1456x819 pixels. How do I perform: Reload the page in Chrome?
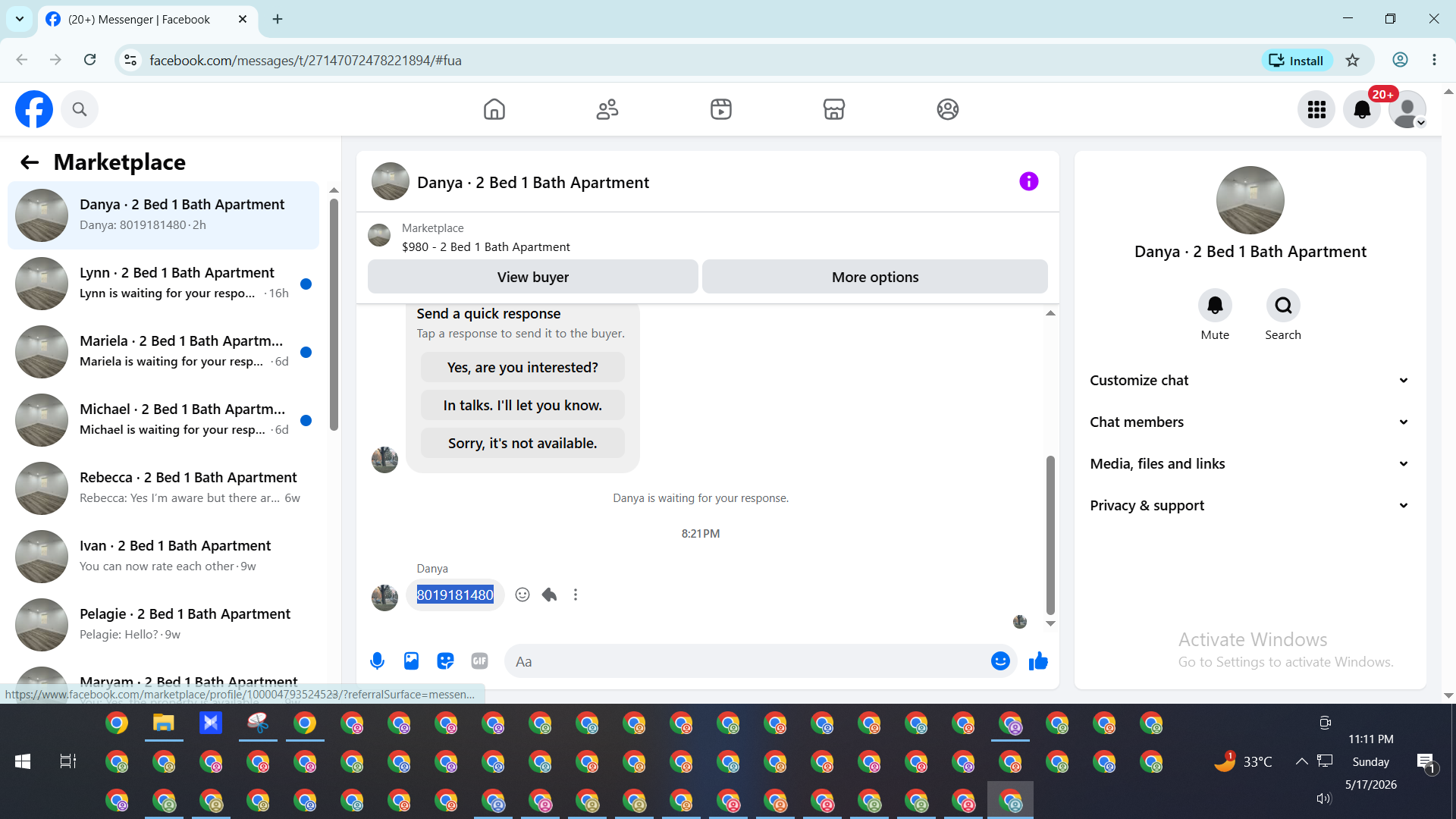point(89,60)
